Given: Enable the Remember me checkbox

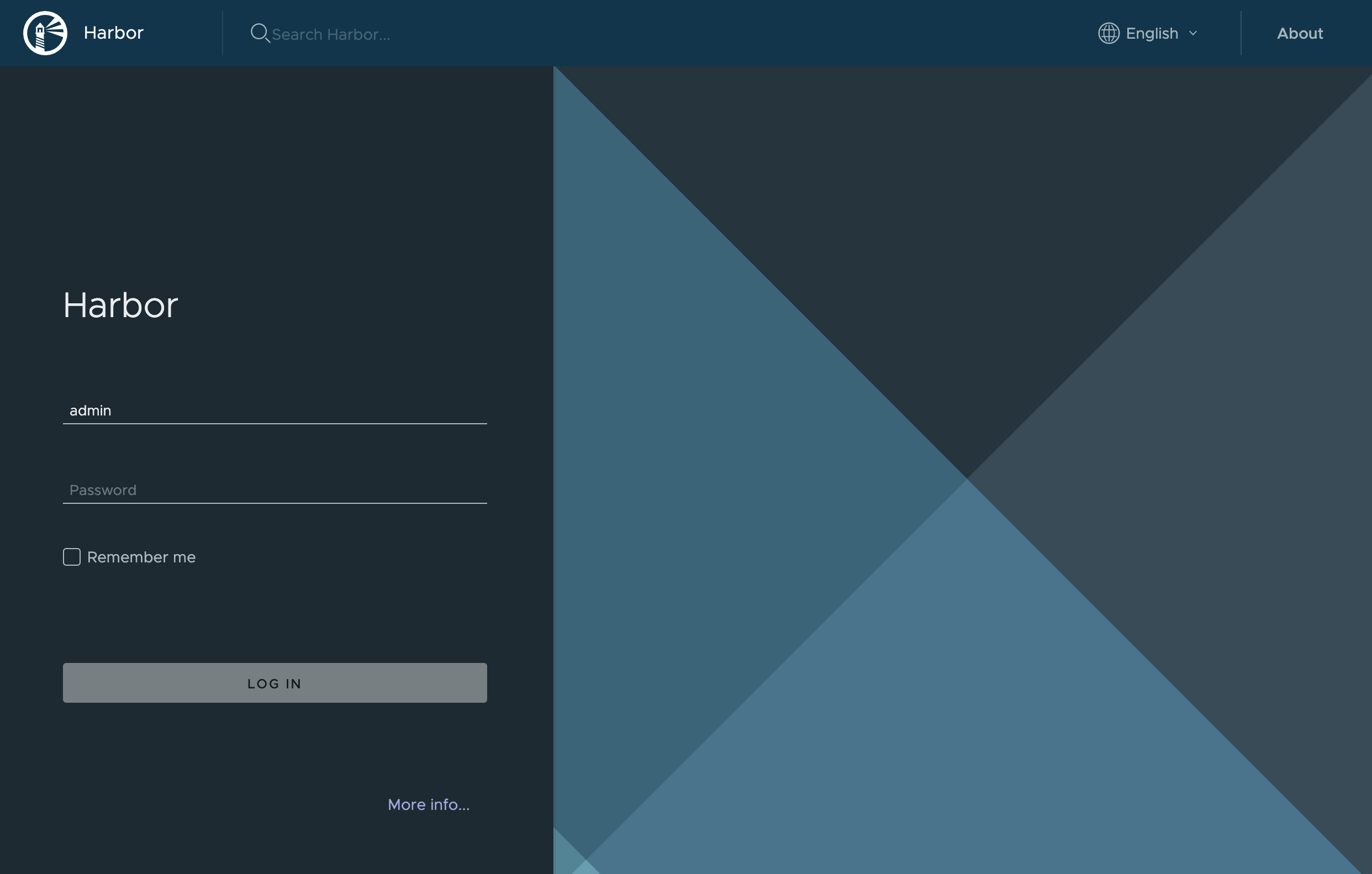Looking at the screenshot, I should point(72,557).
